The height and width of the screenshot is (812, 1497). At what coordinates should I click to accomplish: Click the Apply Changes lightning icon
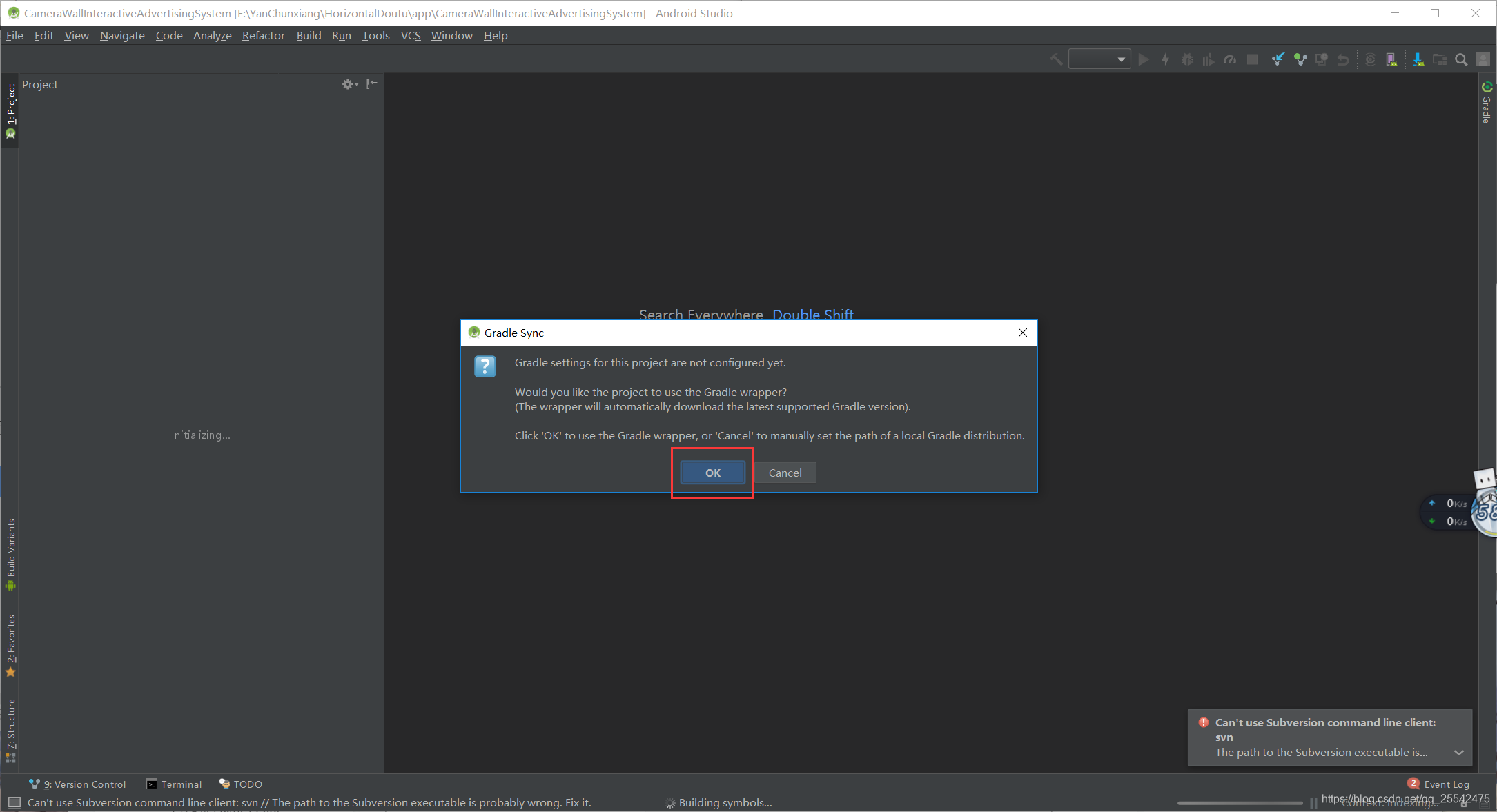pos(1165,59)
